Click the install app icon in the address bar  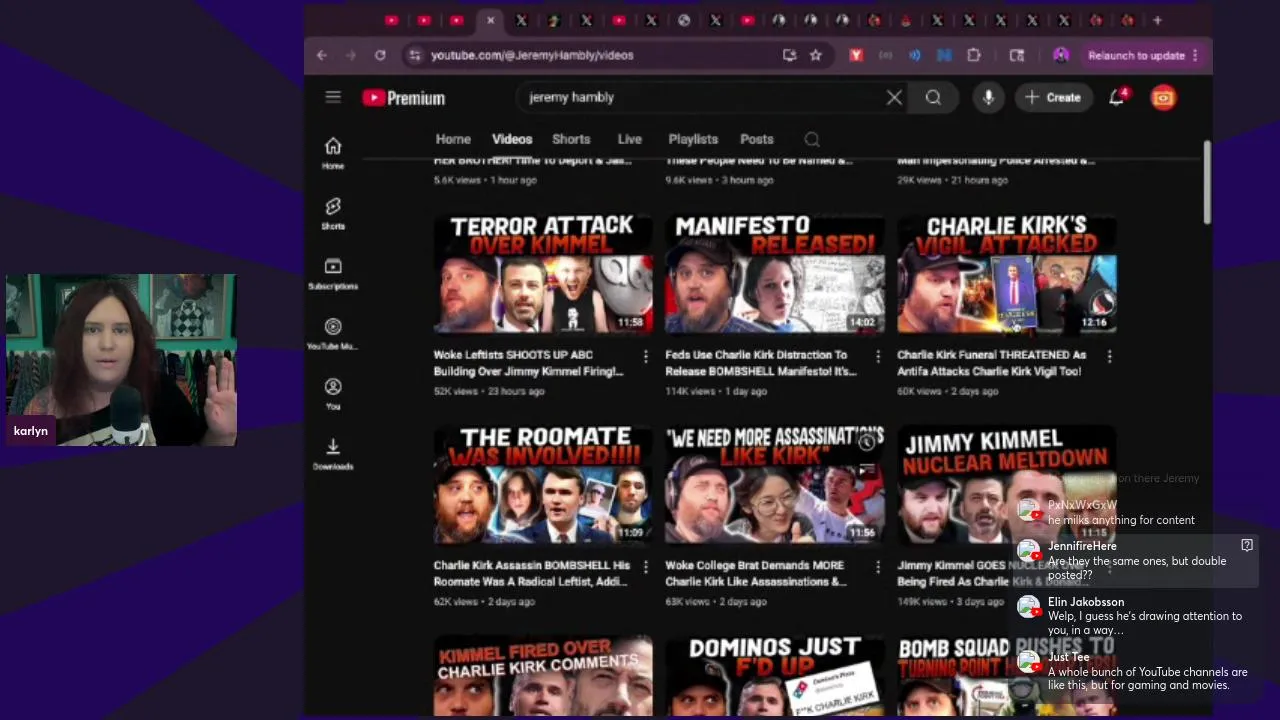click(789, 55)
